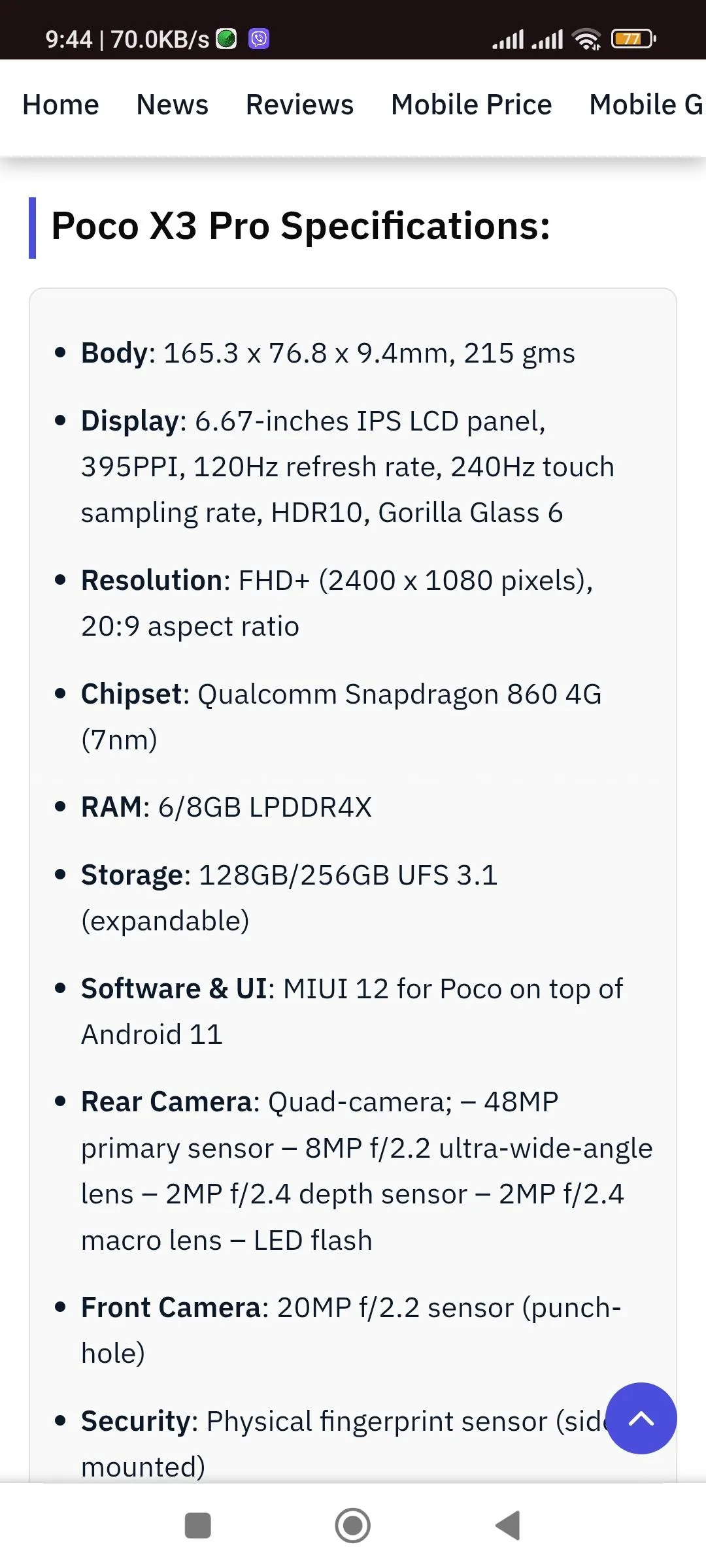Tap the Poco X3 Pro Specifications heading

coord(301,226)
